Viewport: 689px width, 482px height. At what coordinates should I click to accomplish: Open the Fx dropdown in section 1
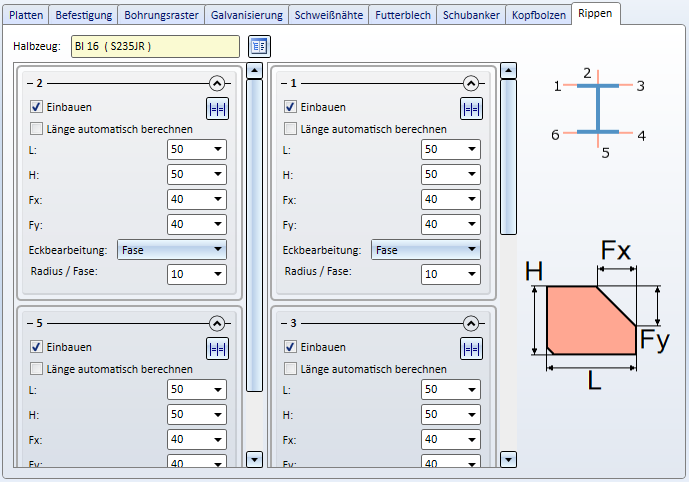click(x=451, y=199)
